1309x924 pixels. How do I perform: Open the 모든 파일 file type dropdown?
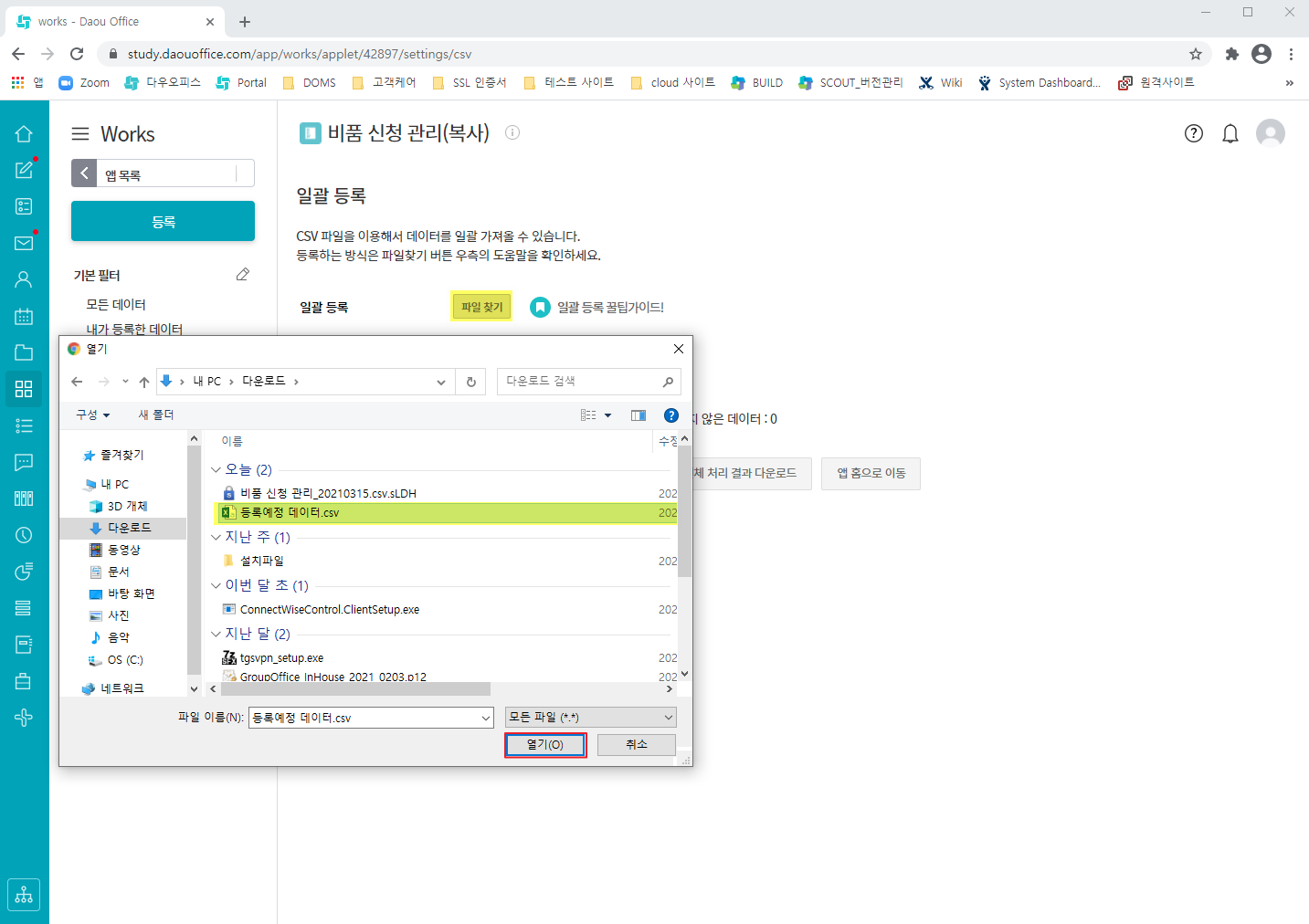[590, 718]
